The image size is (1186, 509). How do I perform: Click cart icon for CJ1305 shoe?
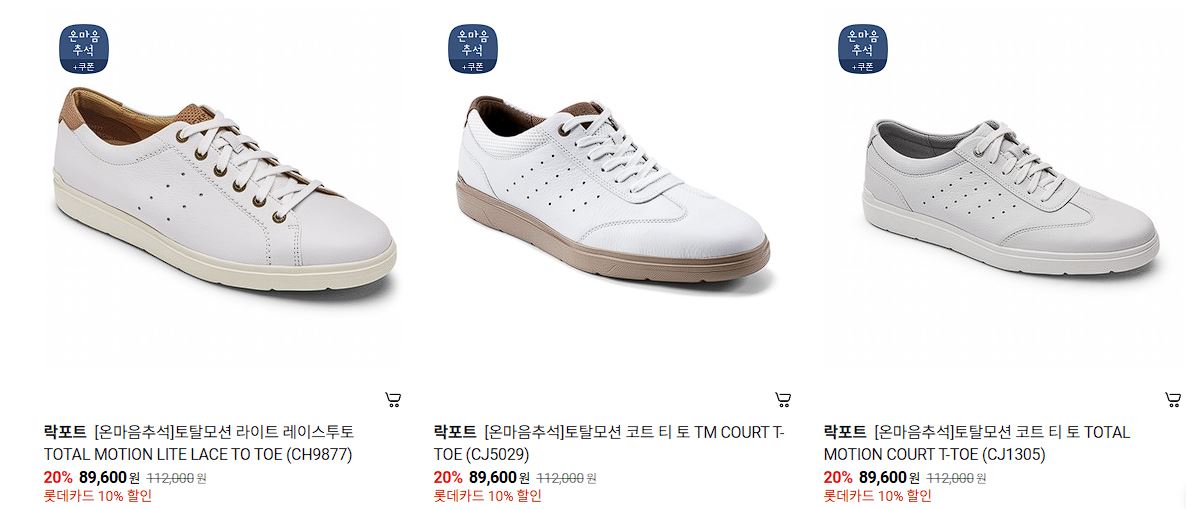pos(1172,399)
